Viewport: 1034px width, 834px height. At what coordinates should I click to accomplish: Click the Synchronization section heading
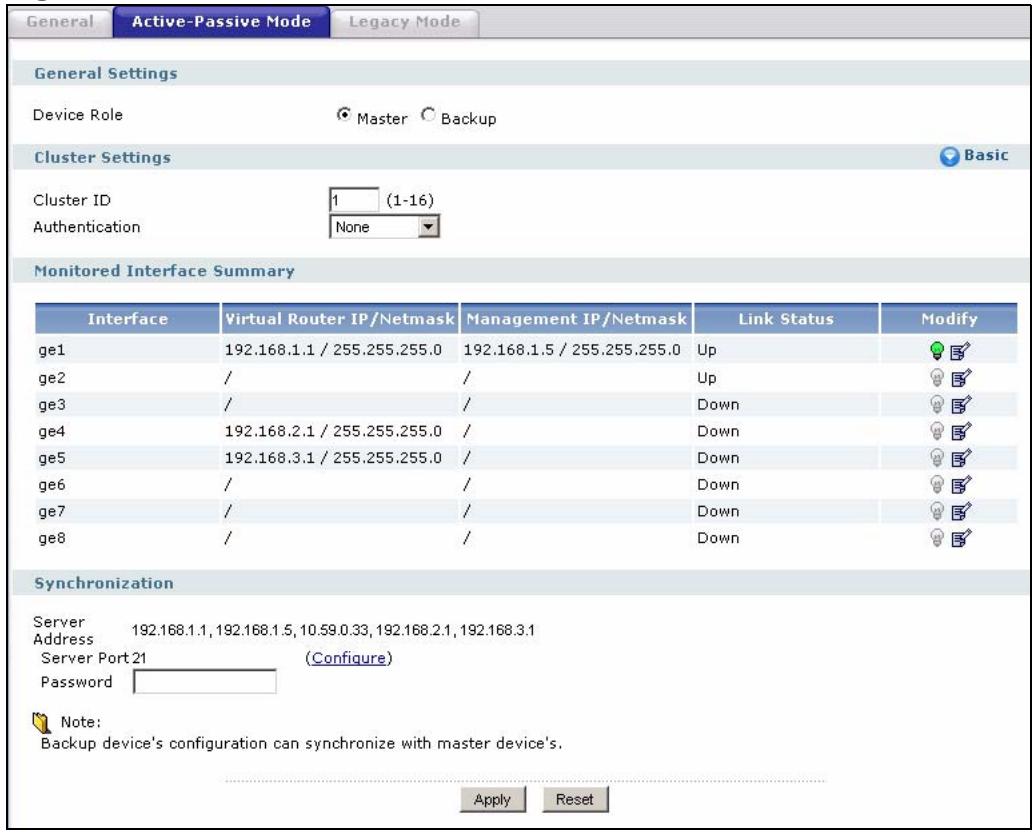tap(104, 583)
